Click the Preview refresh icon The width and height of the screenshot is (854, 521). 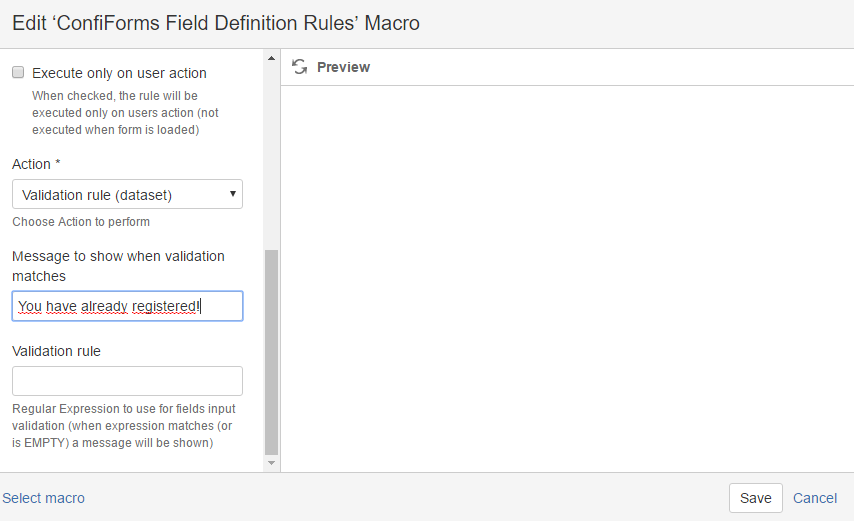(x=300, y=66)
